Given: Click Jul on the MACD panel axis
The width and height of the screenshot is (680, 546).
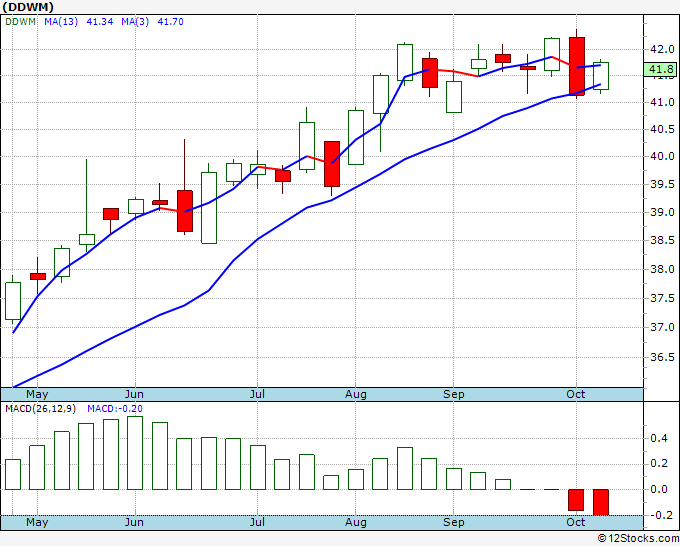Looking at the screenshot, I should coord(257,522).
